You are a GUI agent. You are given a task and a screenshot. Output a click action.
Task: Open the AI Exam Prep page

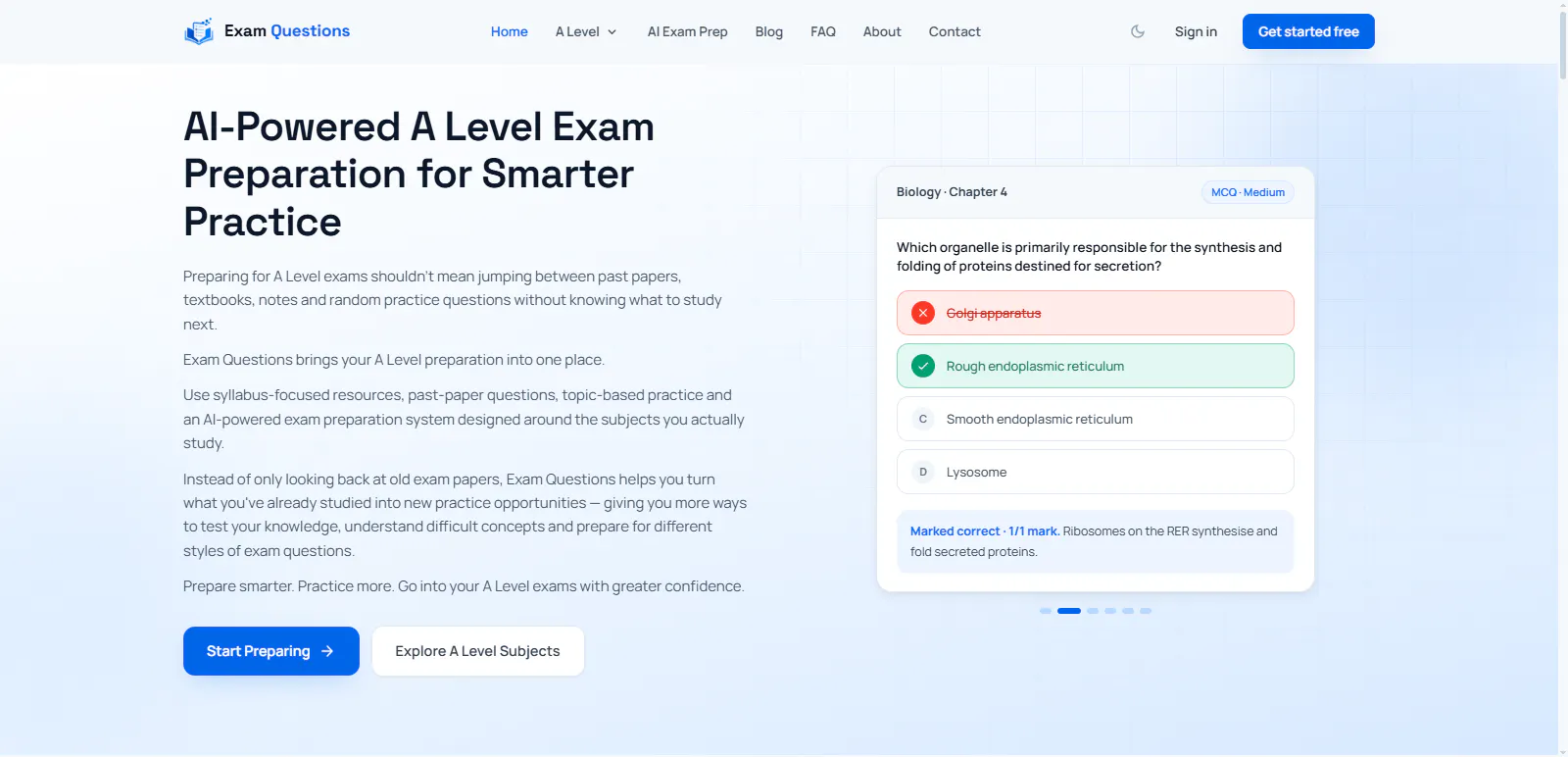coord(688,31)
